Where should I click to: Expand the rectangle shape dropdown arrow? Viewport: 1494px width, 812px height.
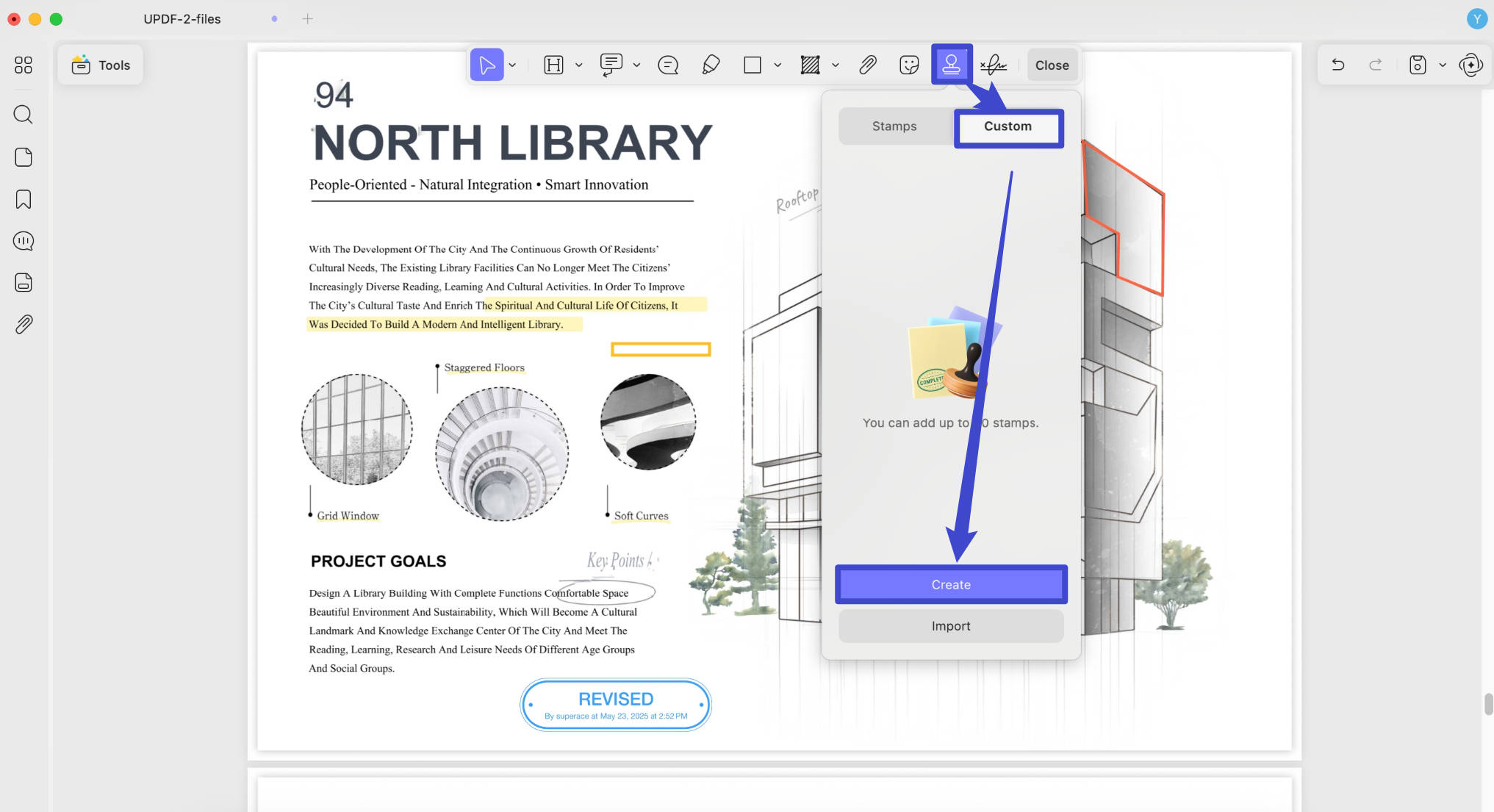point(777,65)
